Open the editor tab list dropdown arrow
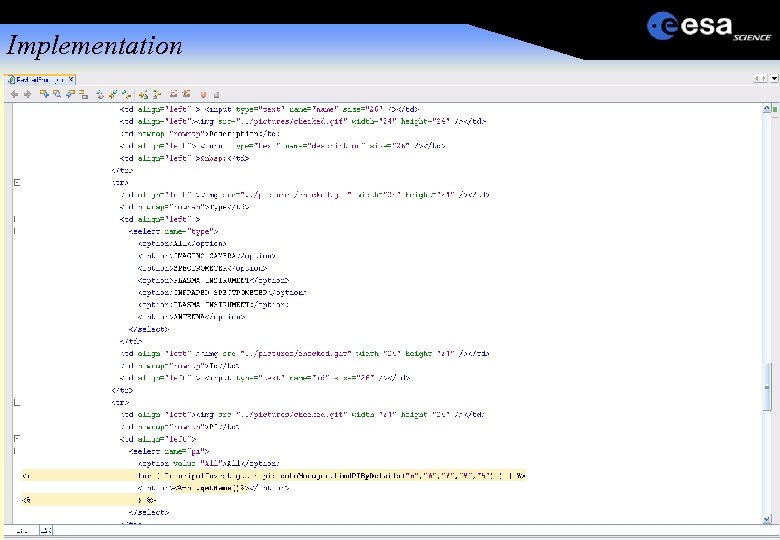This screenshot has height=540, width=780. (774, 79)
